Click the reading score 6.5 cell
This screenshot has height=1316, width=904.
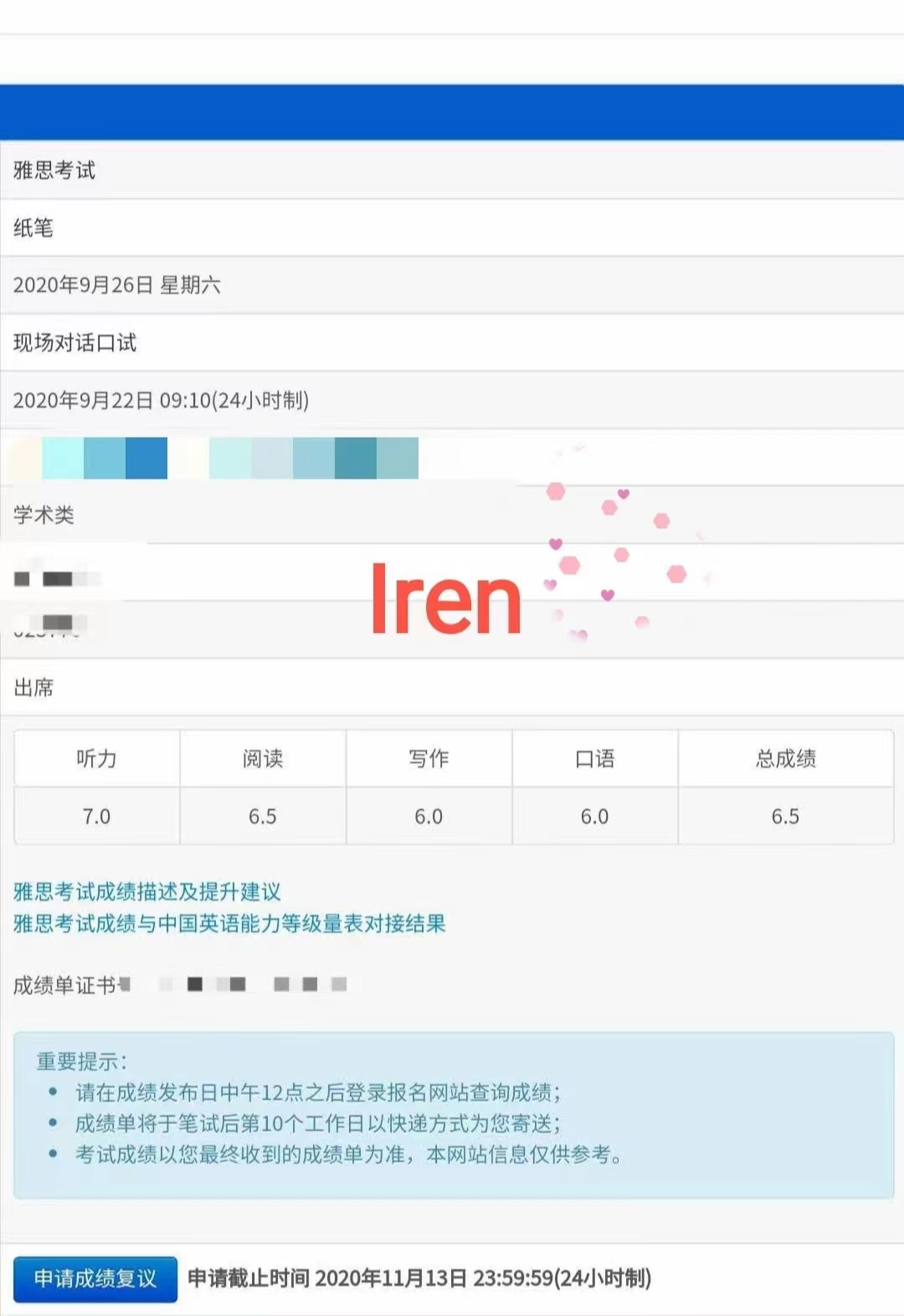pos(263,816)
